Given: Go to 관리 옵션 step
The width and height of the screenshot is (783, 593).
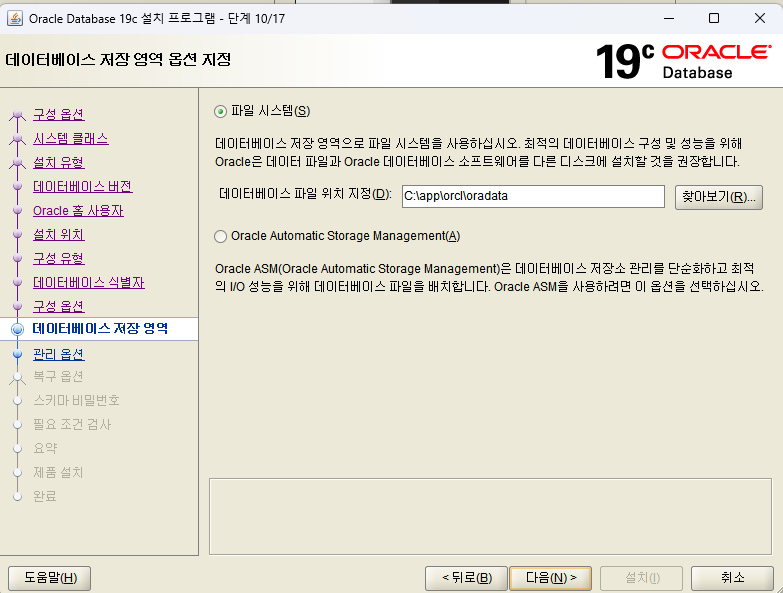Looking at the screenshot, I should point(58,354).
